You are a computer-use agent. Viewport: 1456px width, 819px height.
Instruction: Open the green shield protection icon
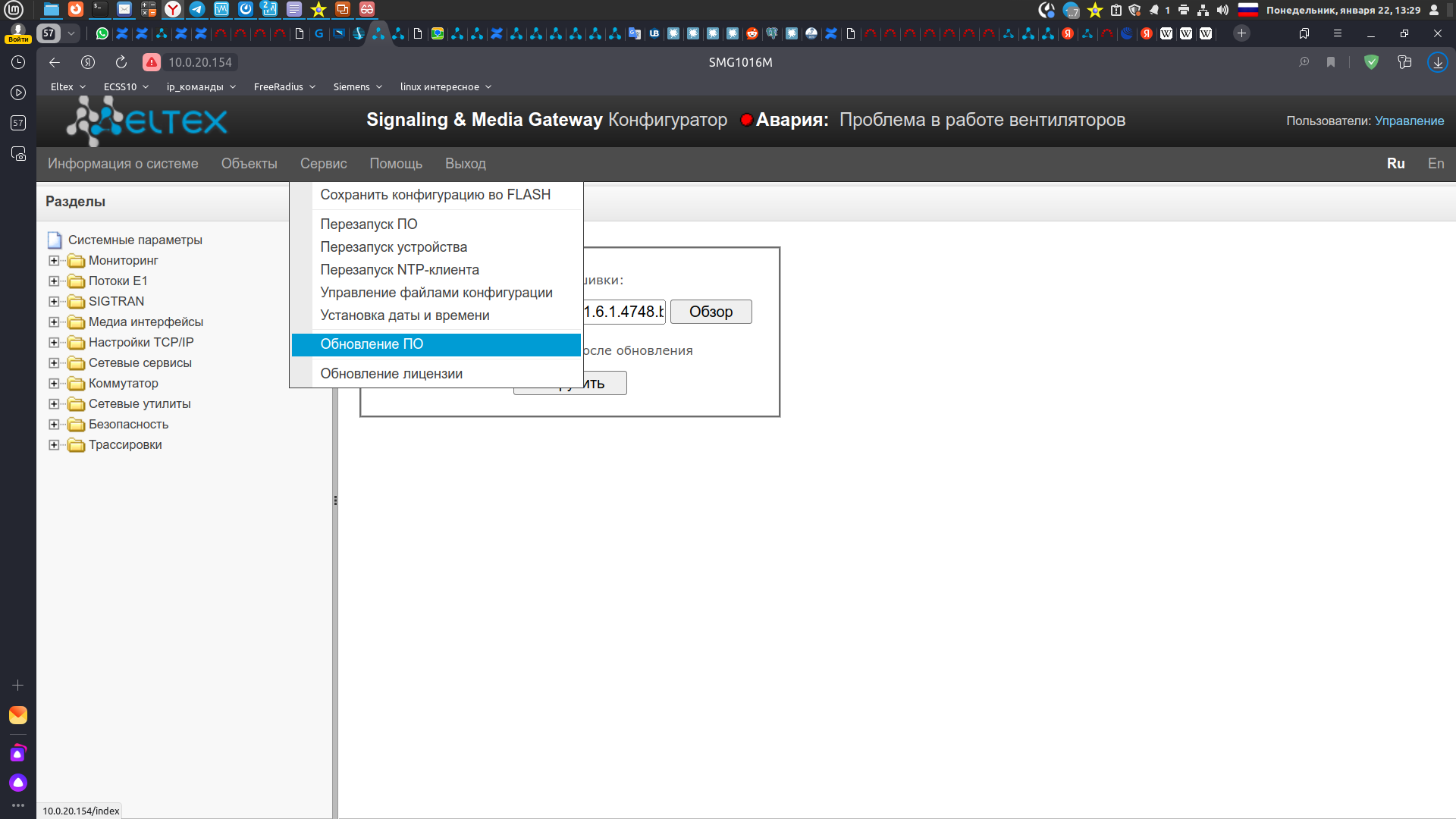pos(1371,62)
